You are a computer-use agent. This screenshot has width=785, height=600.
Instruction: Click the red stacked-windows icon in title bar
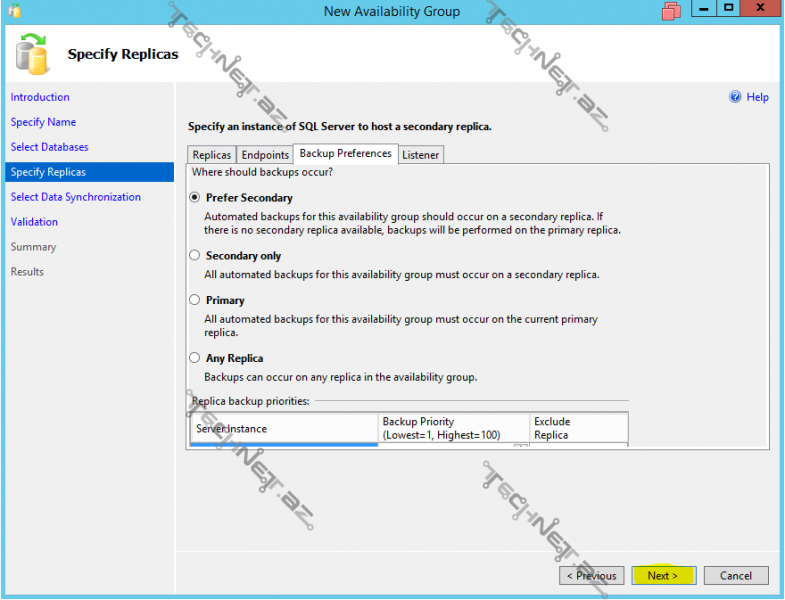672,11
